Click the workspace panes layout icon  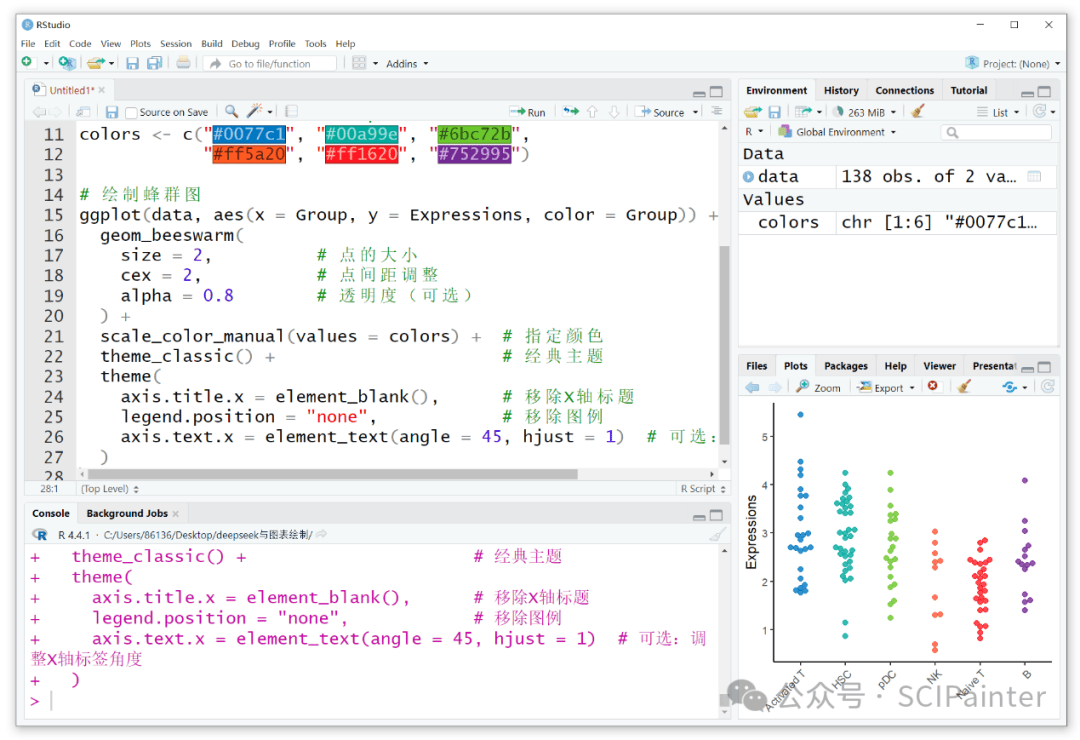[359, 63]
